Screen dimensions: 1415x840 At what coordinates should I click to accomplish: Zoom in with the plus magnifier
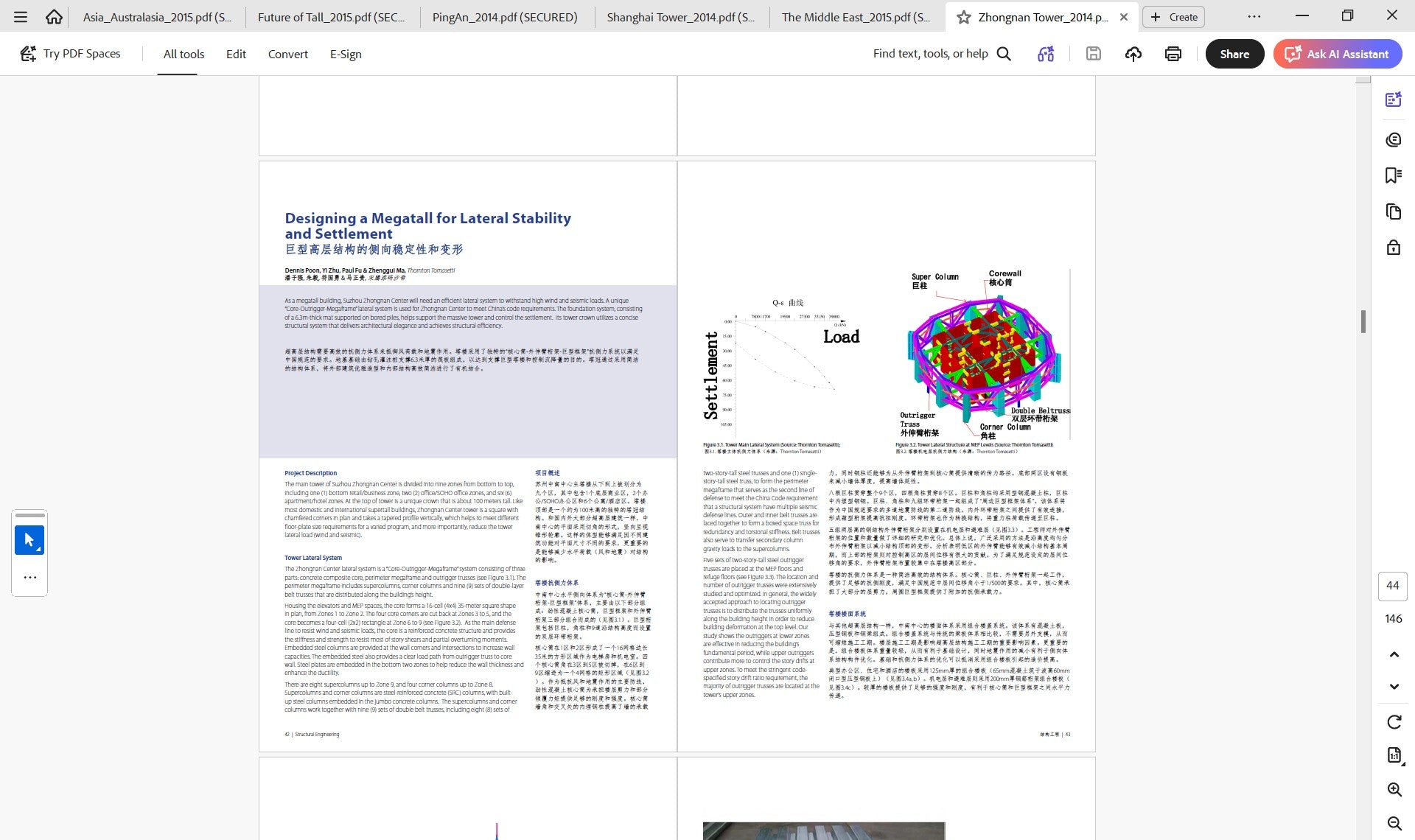pyautogui.click(x=1394, y=790)
